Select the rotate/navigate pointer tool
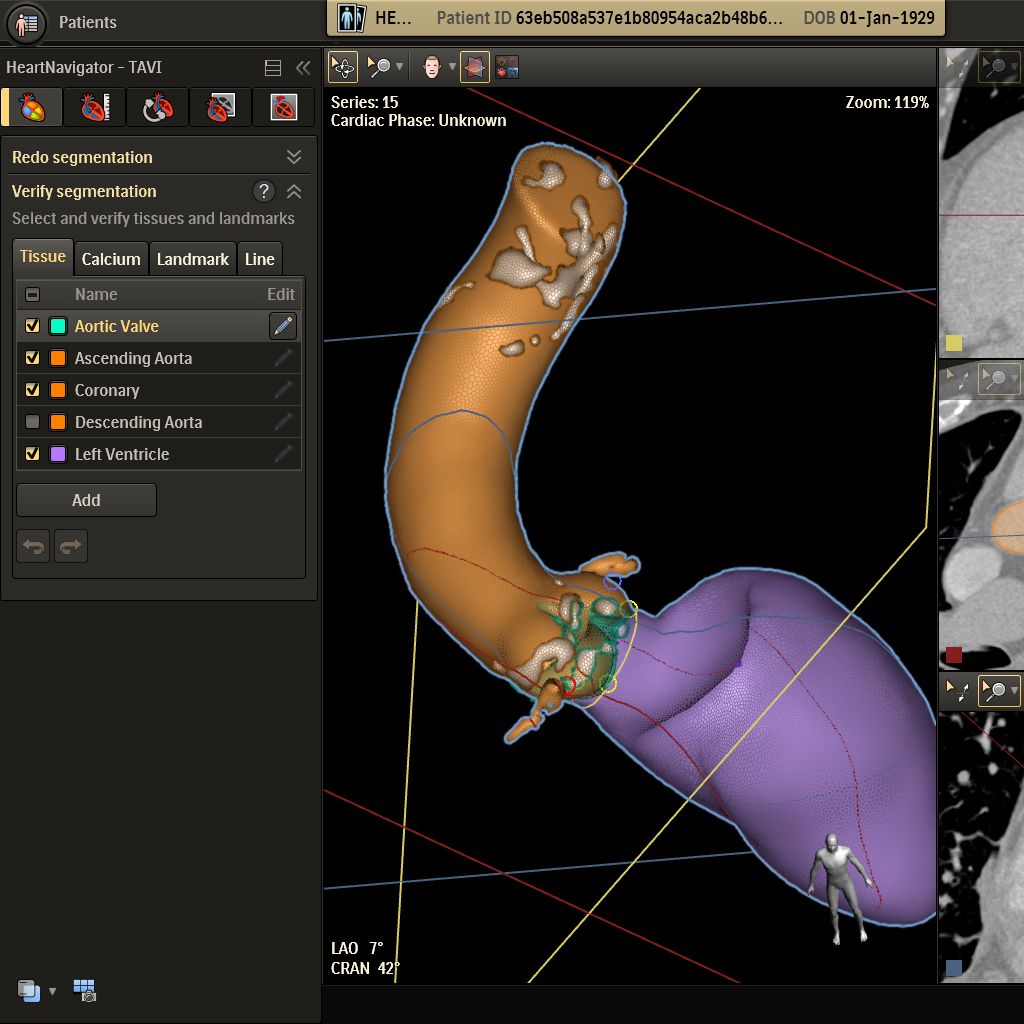 (343, 67)
